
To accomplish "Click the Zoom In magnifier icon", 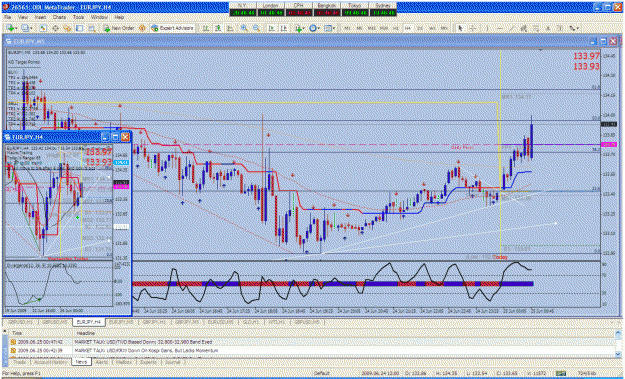I will [x=244, y=28].
